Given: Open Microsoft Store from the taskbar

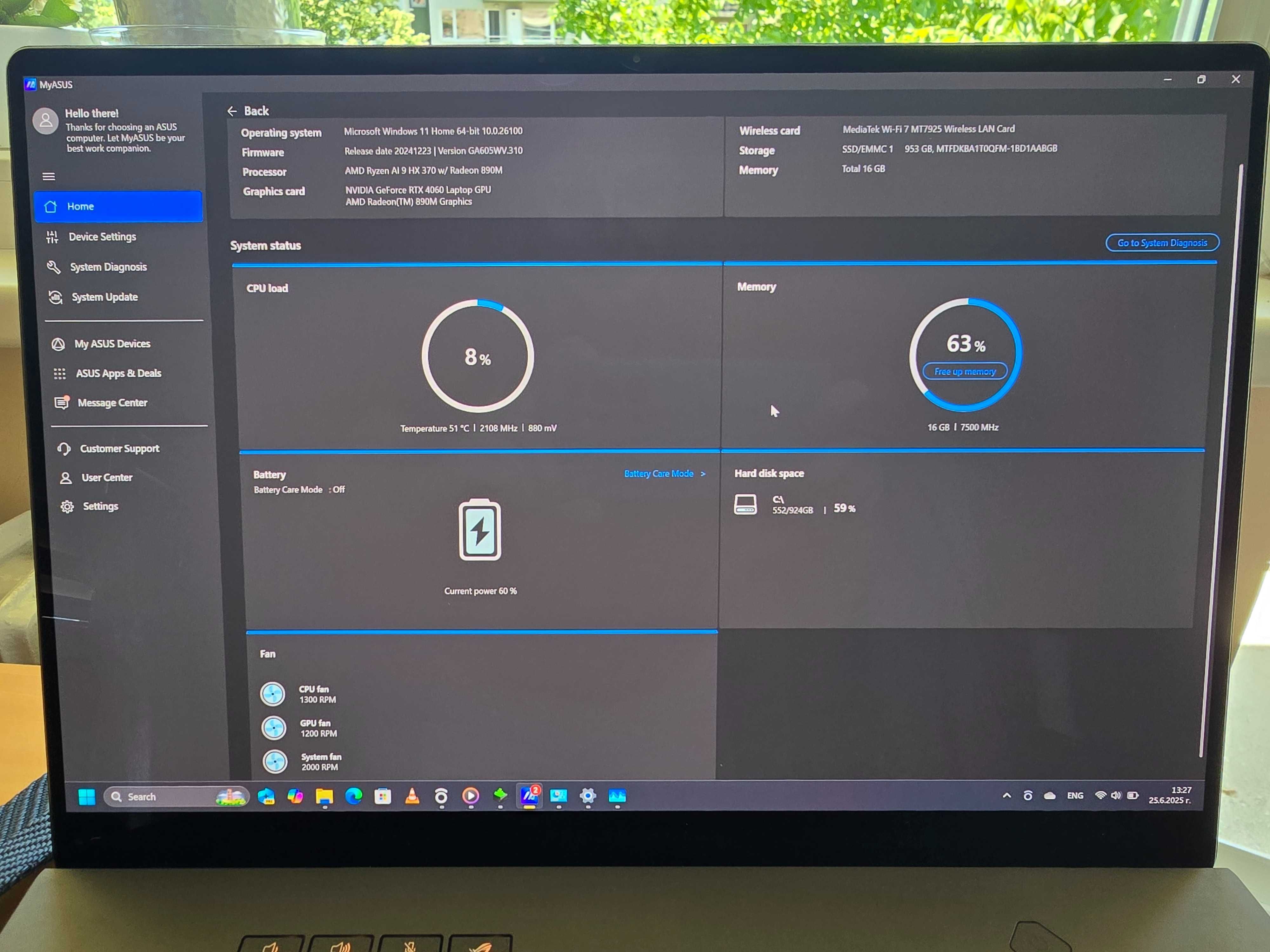Looking at the screenshot, I should (x=383, y=797).
